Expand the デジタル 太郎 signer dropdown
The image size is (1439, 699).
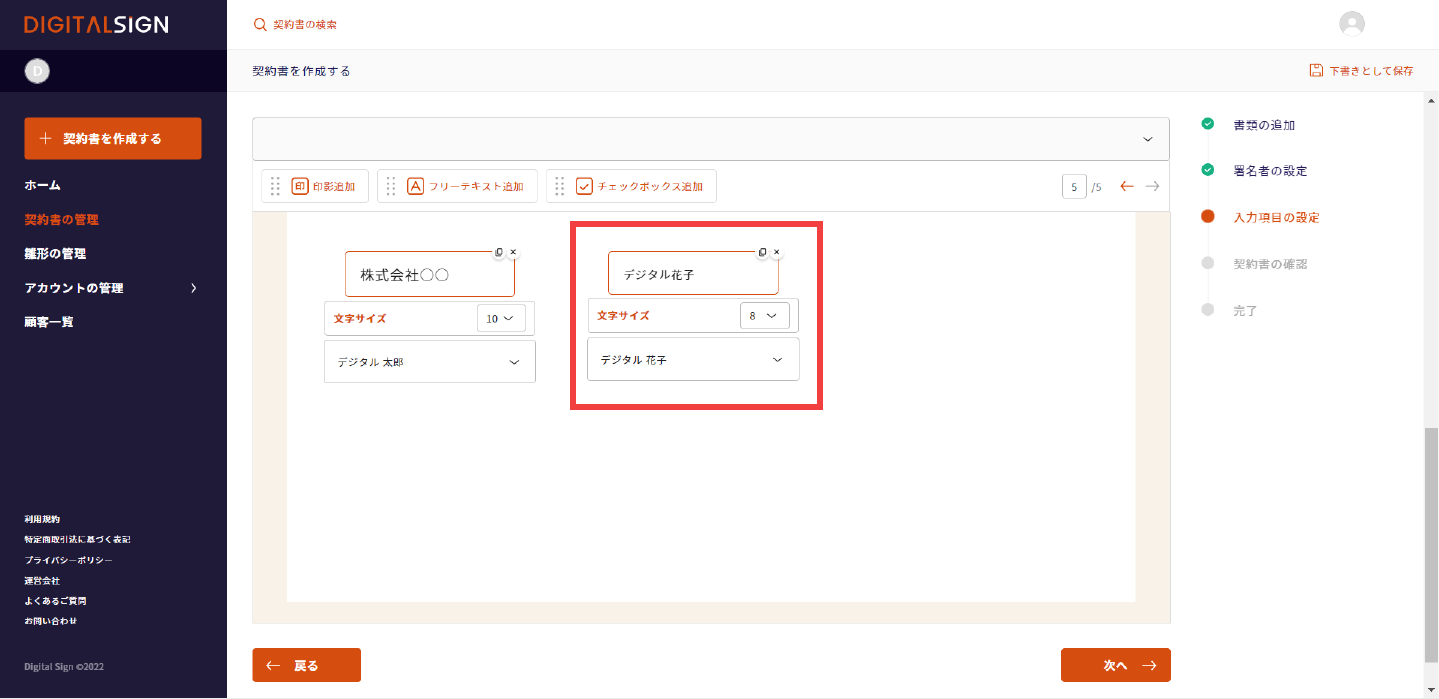(x=514, y=362)
